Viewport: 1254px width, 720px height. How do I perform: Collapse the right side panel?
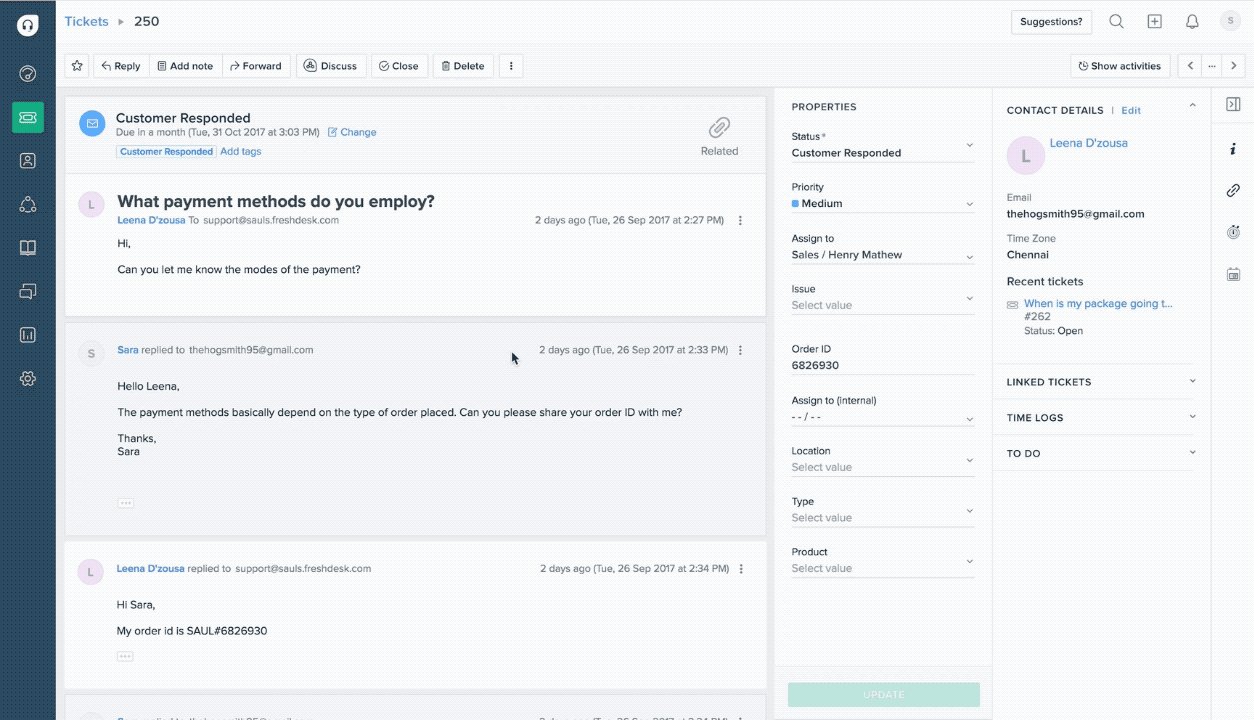1233,104
